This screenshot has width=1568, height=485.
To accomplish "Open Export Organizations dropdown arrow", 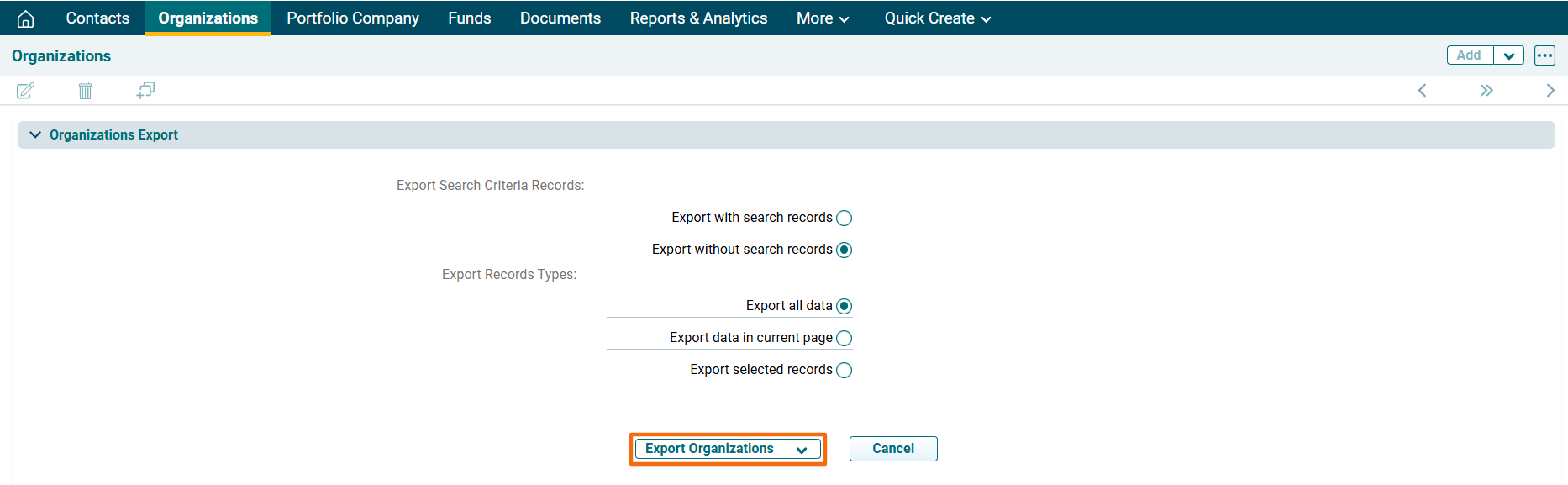I will [802, 450].
